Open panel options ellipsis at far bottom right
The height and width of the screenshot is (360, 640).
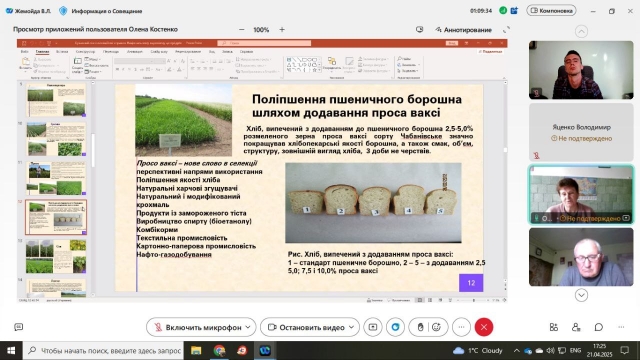tap(621, 327)
